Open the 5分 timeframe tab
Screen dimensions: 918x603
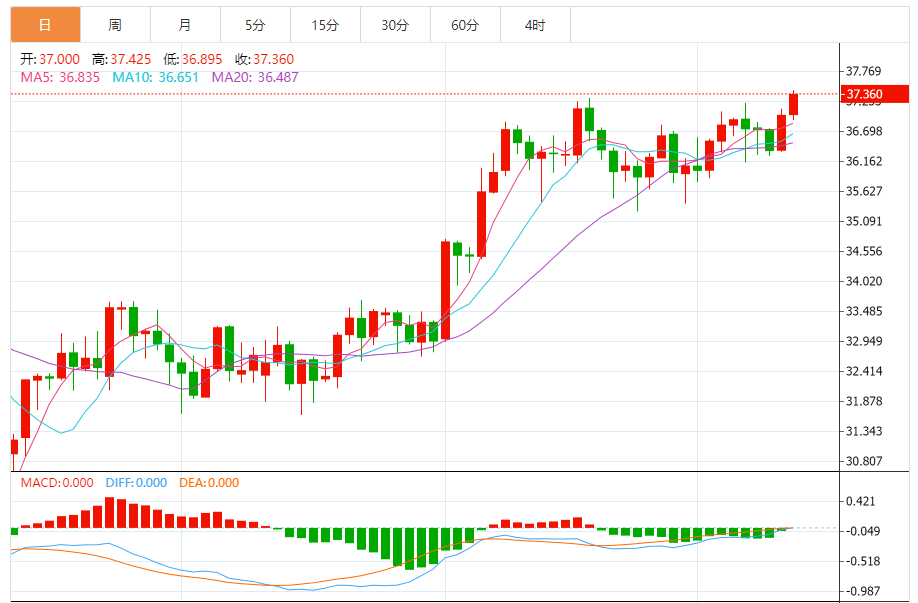[255, 25]
